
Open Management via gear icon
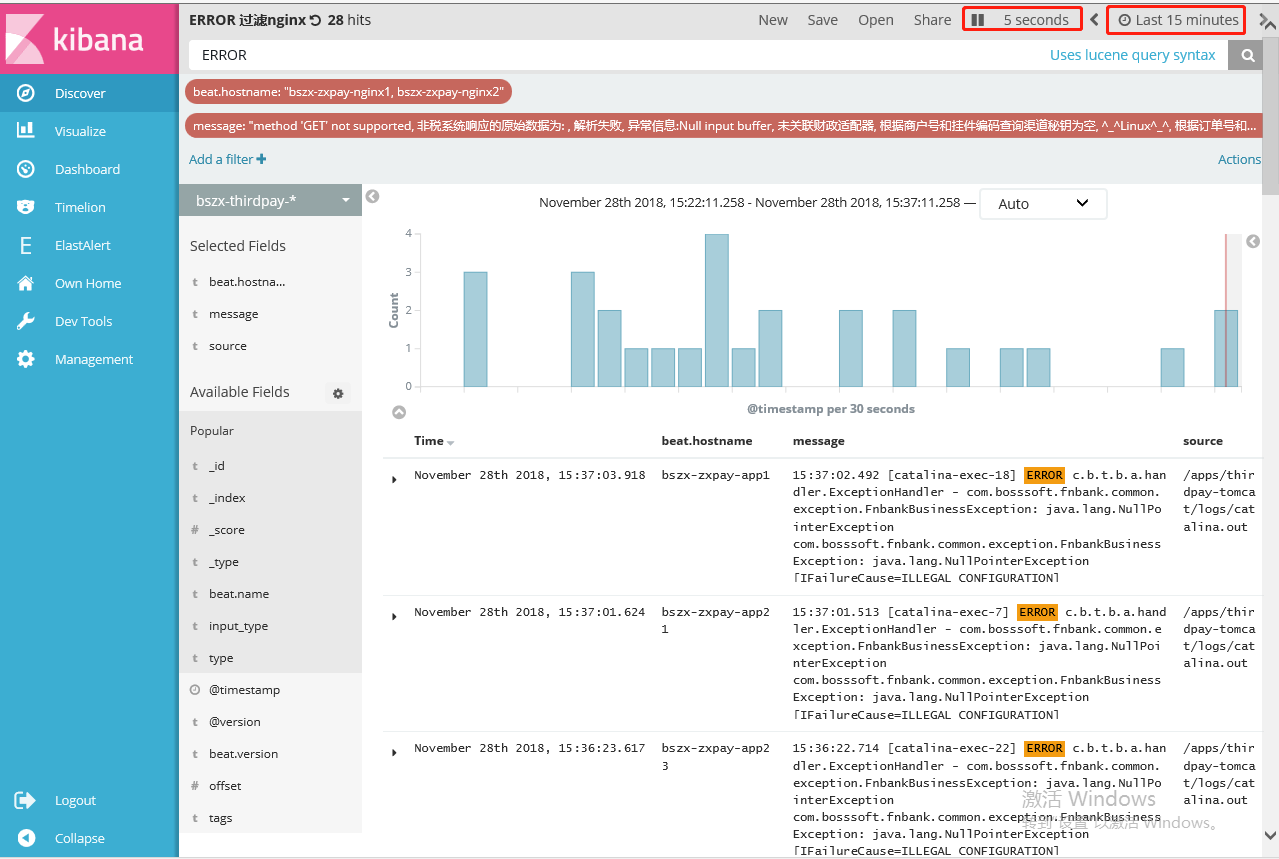point(26,359)
